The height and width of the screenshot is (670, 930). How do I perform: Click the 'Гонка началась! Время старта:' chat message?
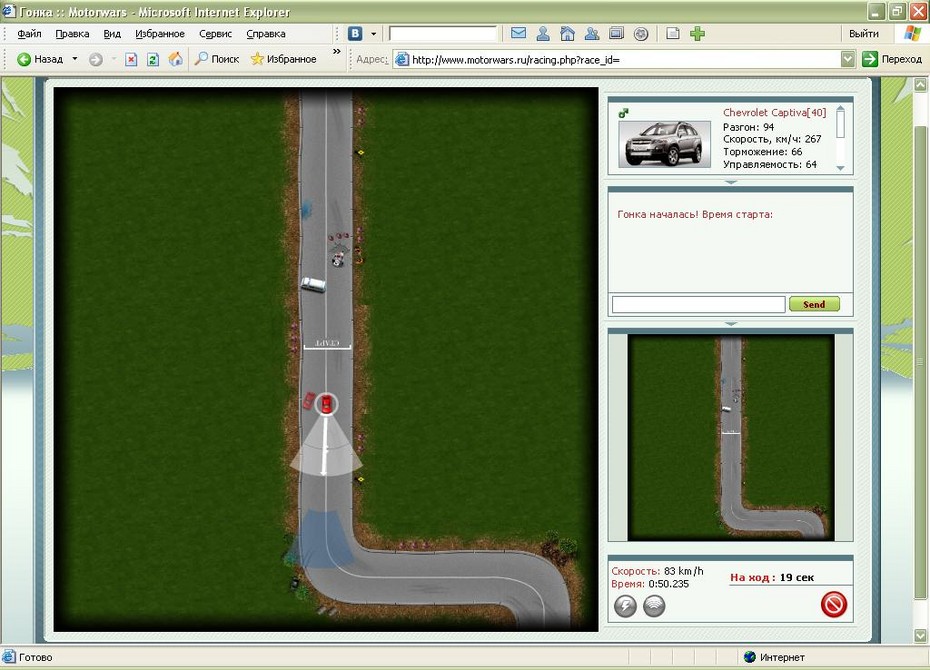[x=695, y=215]
